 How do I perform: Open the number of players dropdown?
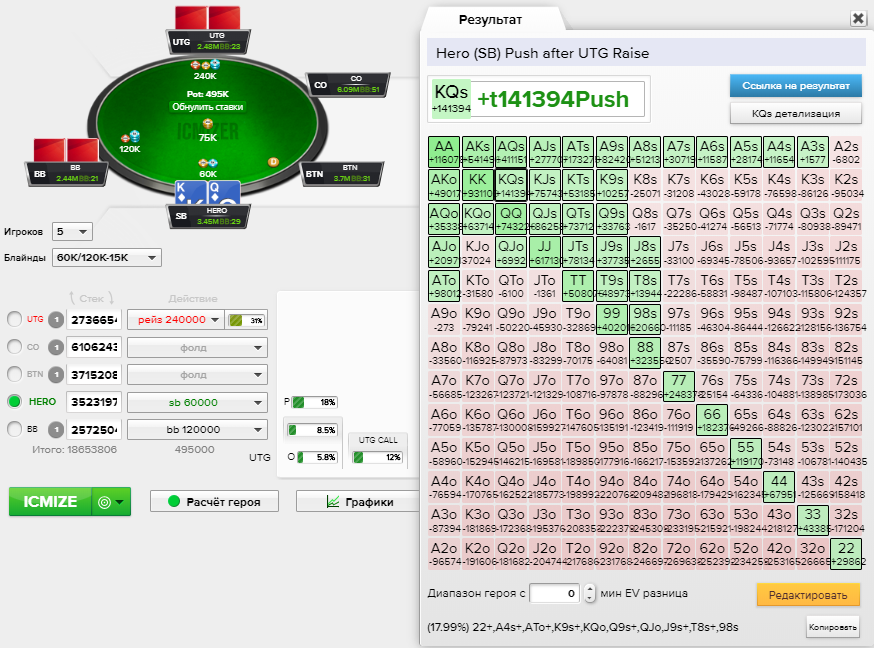pyautogui.click(x=72, y=231)
